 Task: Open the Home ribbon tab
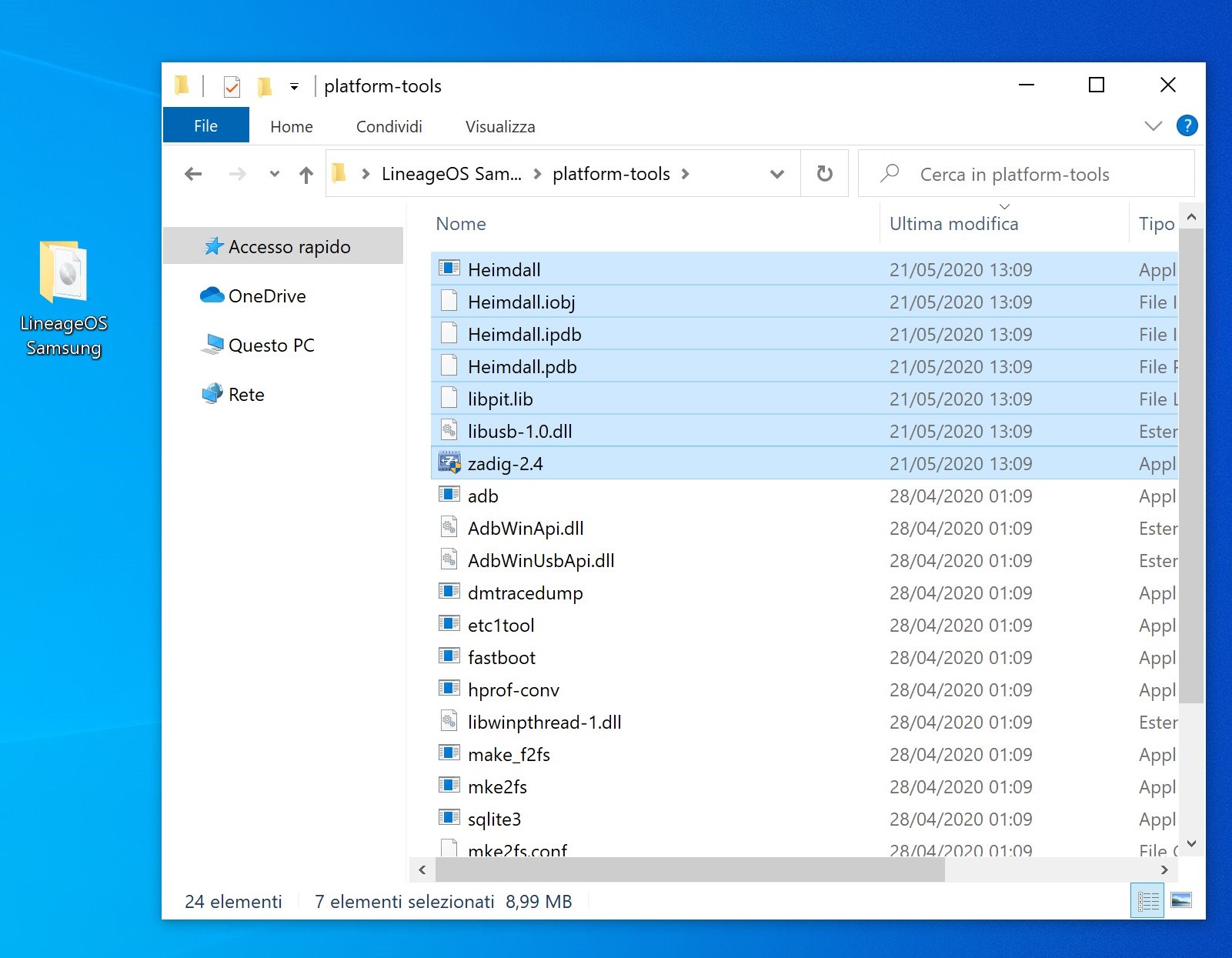click(292, 126)
